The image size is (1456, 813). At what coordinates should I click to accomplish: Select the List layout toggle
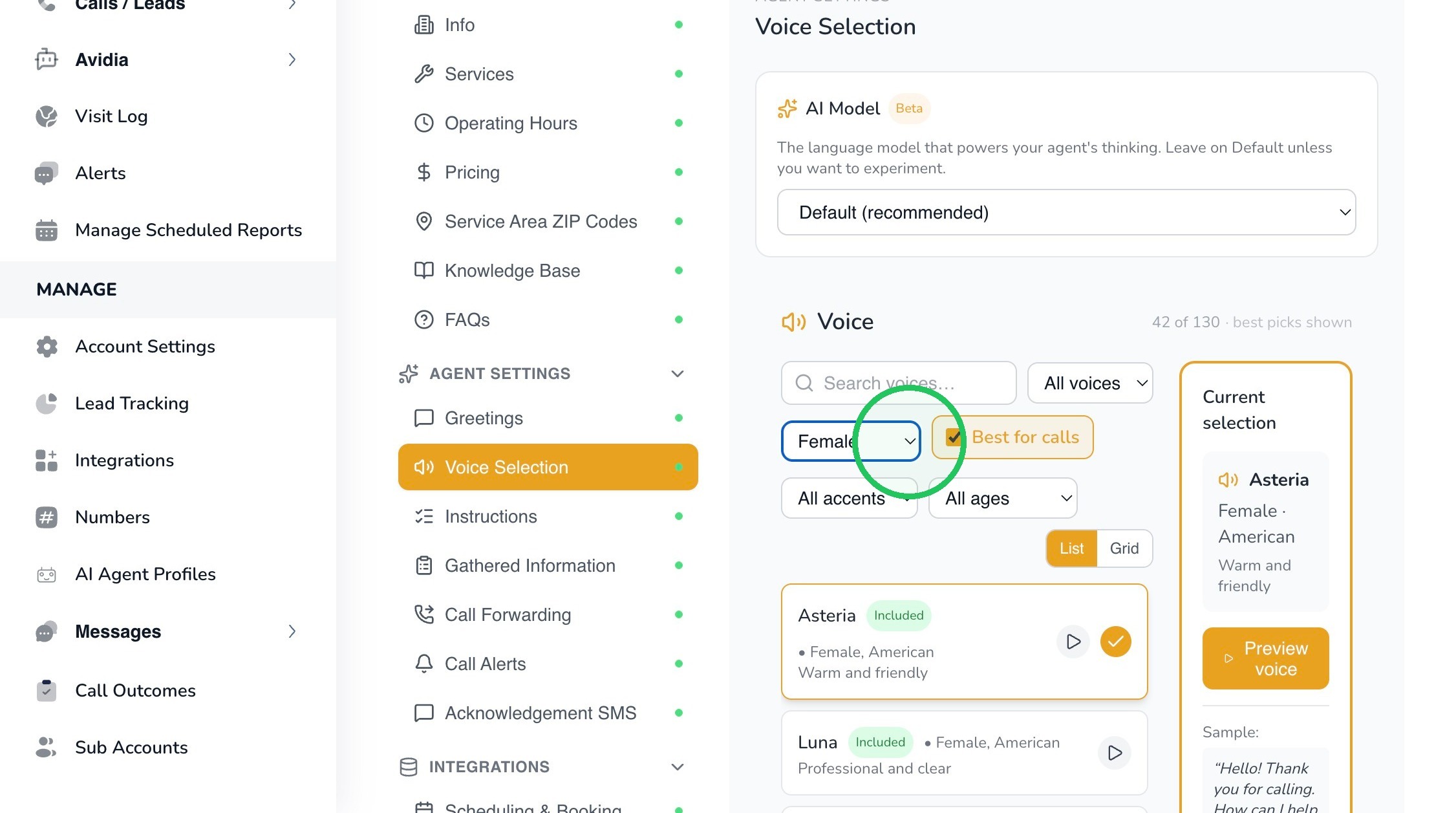coord(1071,548)
